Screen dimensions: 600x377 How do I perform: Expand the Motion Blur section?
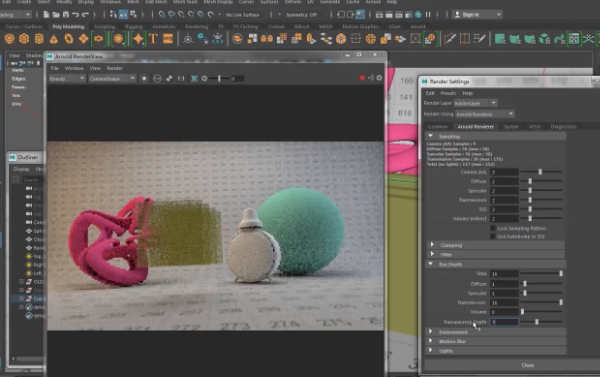point(431,341)
